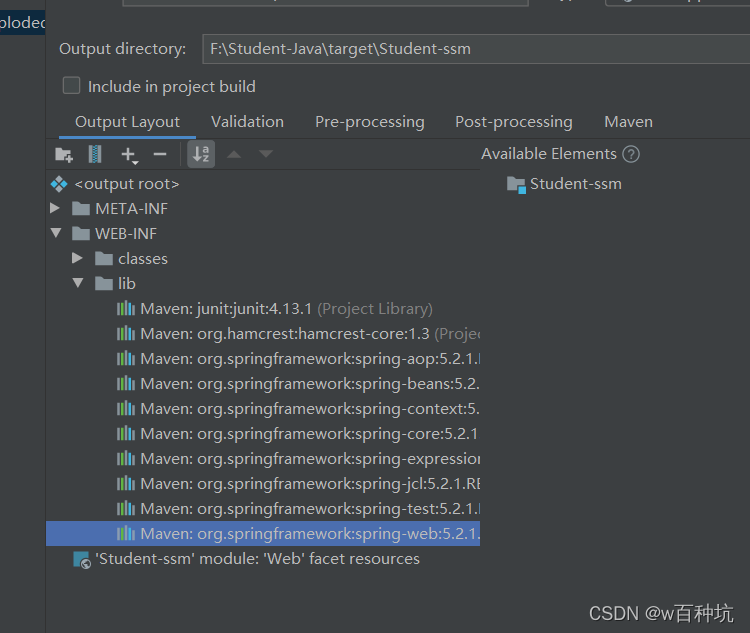Select the spring-test library entry
The image size is (750, 633).
pyautogui.click(x=310, y=508)
